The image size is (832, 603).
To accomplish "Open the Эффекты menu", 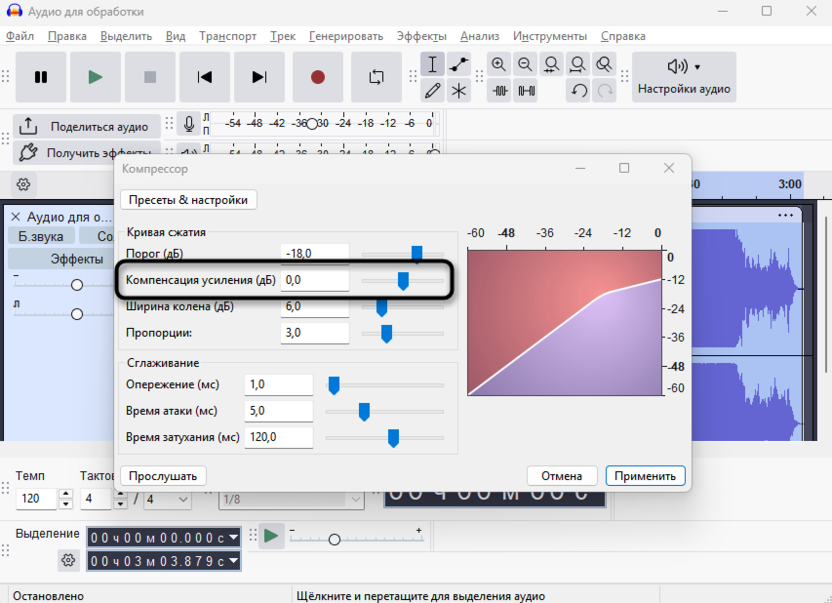I will [421, 36].
